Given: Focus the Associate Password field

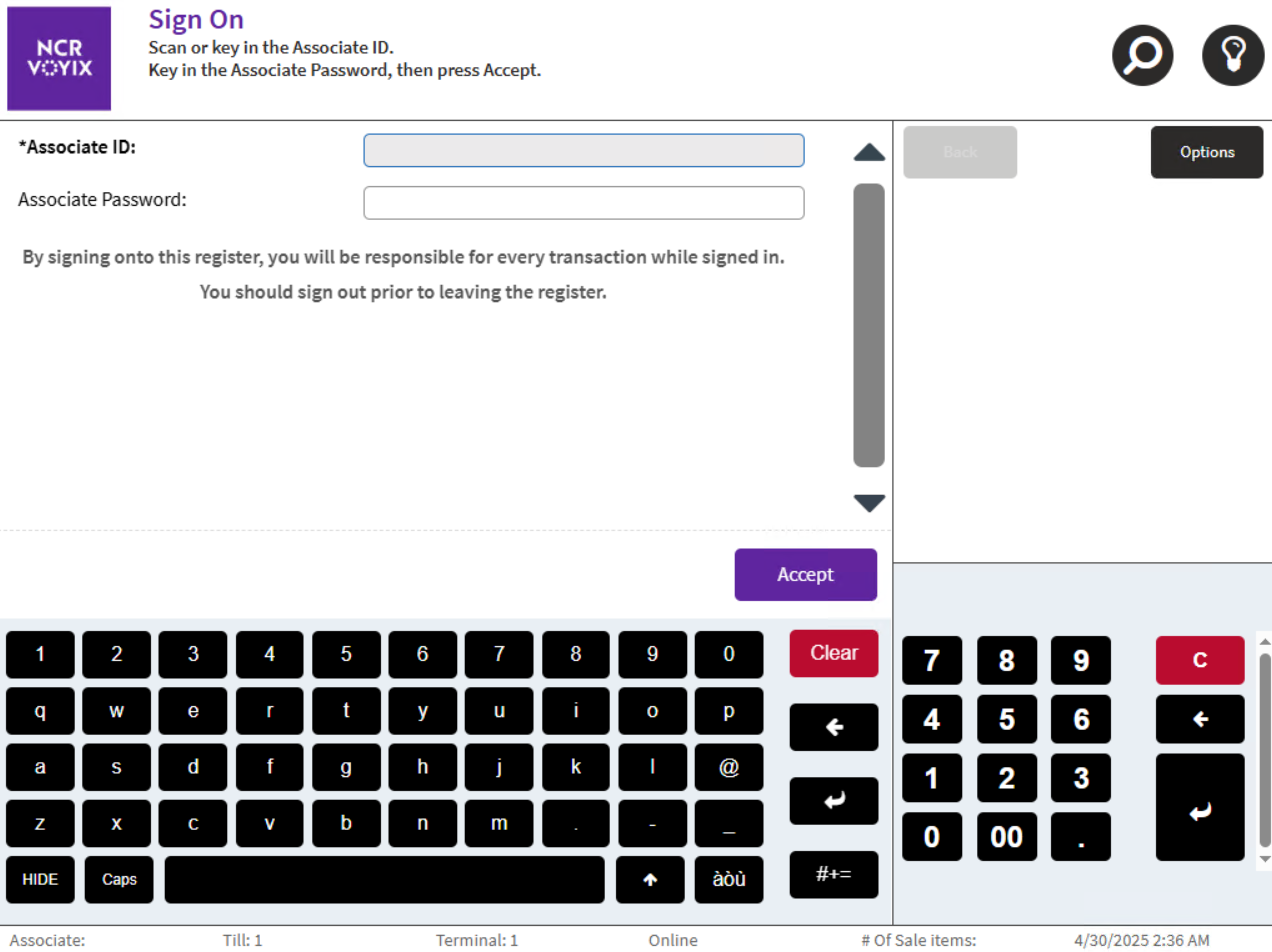Looking at the screenshot, I should click(x=583, y=203).
